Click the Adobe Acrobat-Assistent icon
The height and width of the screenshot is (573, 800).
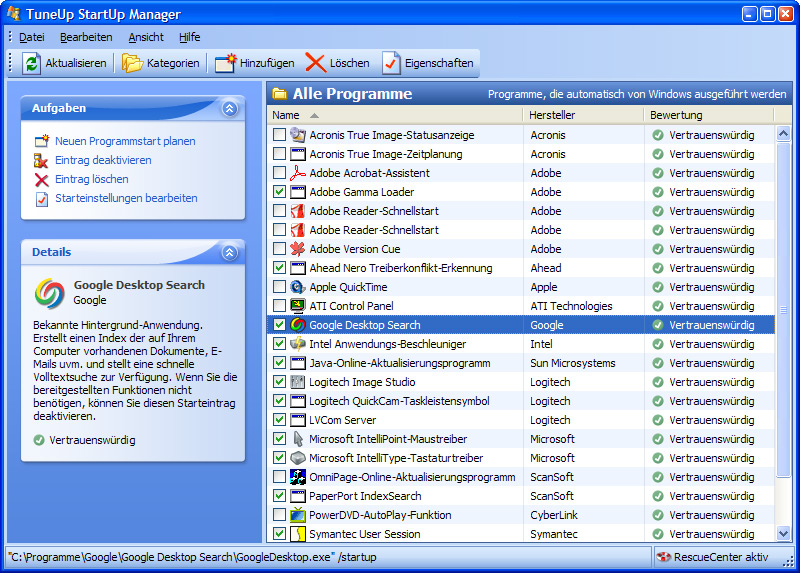click(297, 173)
